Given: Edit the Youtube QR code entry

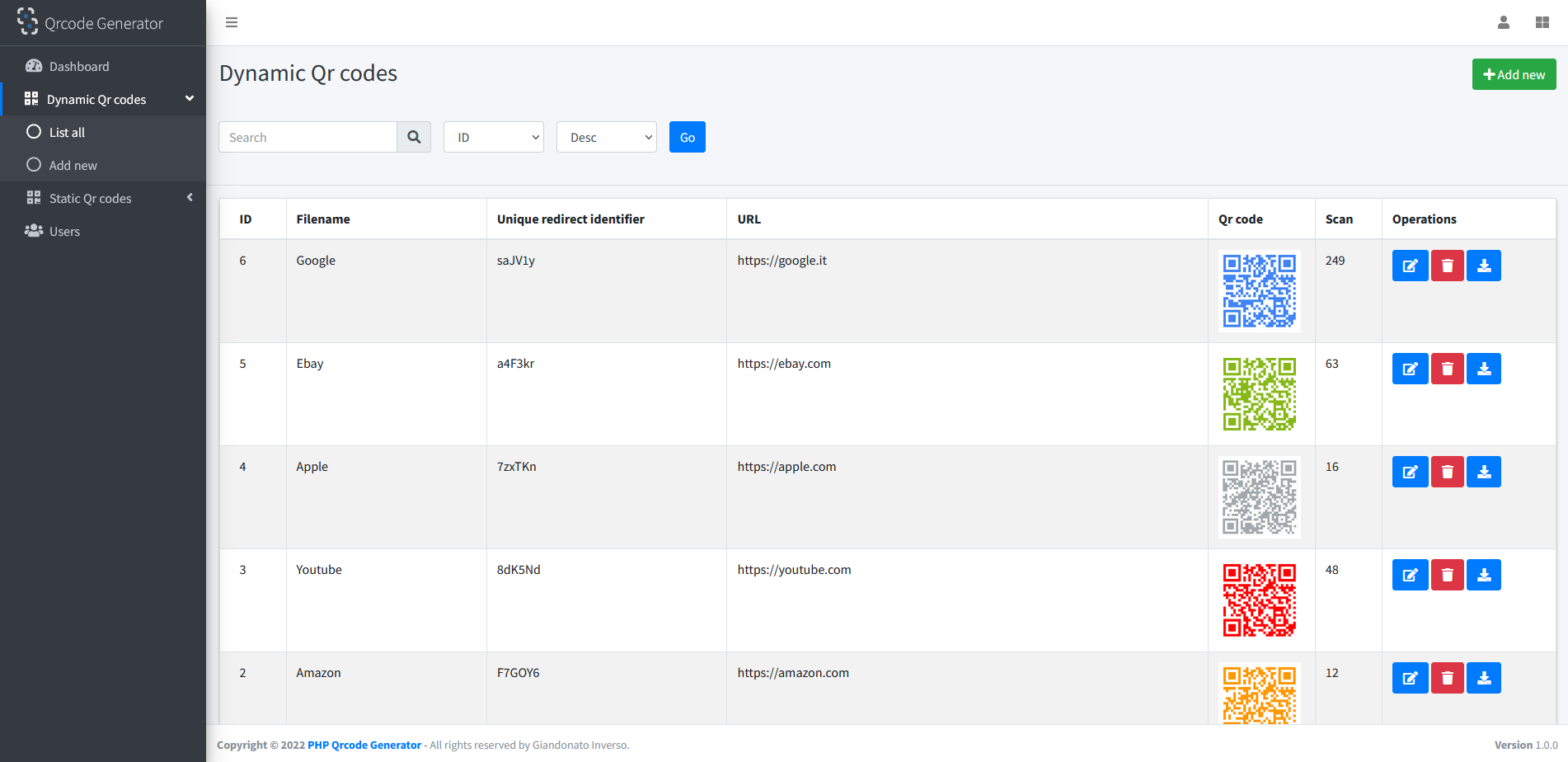Looking at the screenshot, I should (1410, 575).
